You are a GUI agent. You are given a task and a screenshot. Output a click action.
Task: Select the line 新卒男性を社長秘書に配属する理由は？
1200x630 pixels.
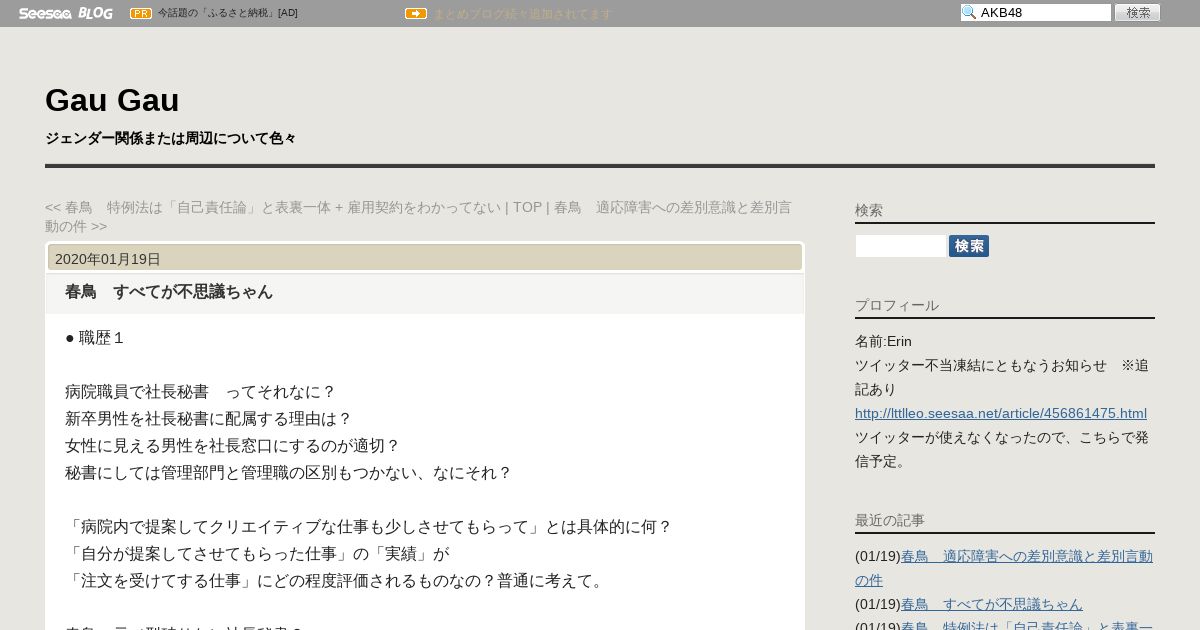(209, 419)
